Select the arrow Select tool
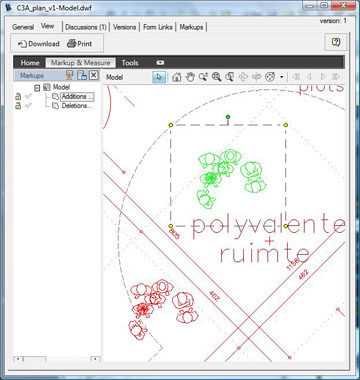 159,77
